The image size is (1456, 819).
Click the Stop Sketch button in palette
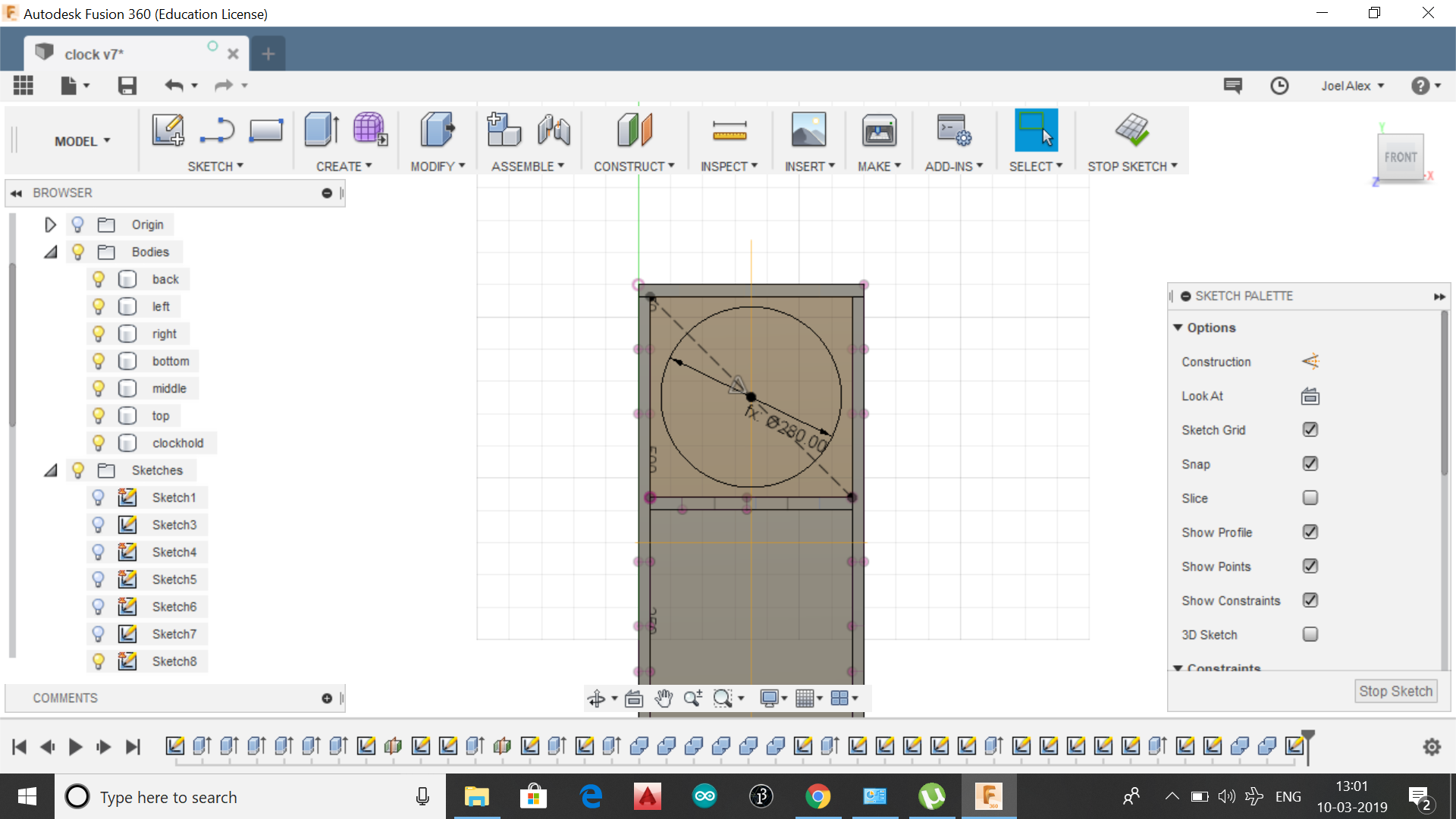1395,691
